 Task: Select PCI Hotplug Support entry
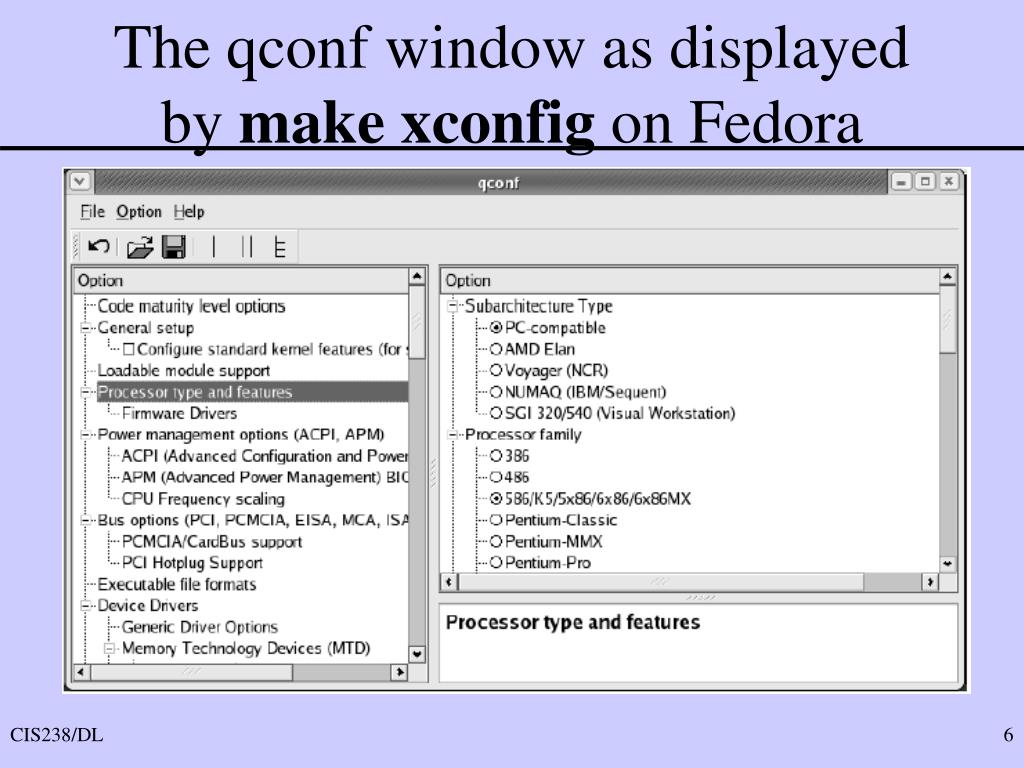tap(192, 562)
